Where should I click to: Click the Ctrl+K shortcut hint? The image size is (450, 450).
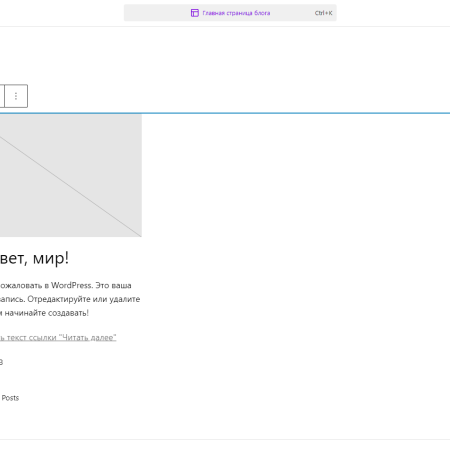pos(323,13)
